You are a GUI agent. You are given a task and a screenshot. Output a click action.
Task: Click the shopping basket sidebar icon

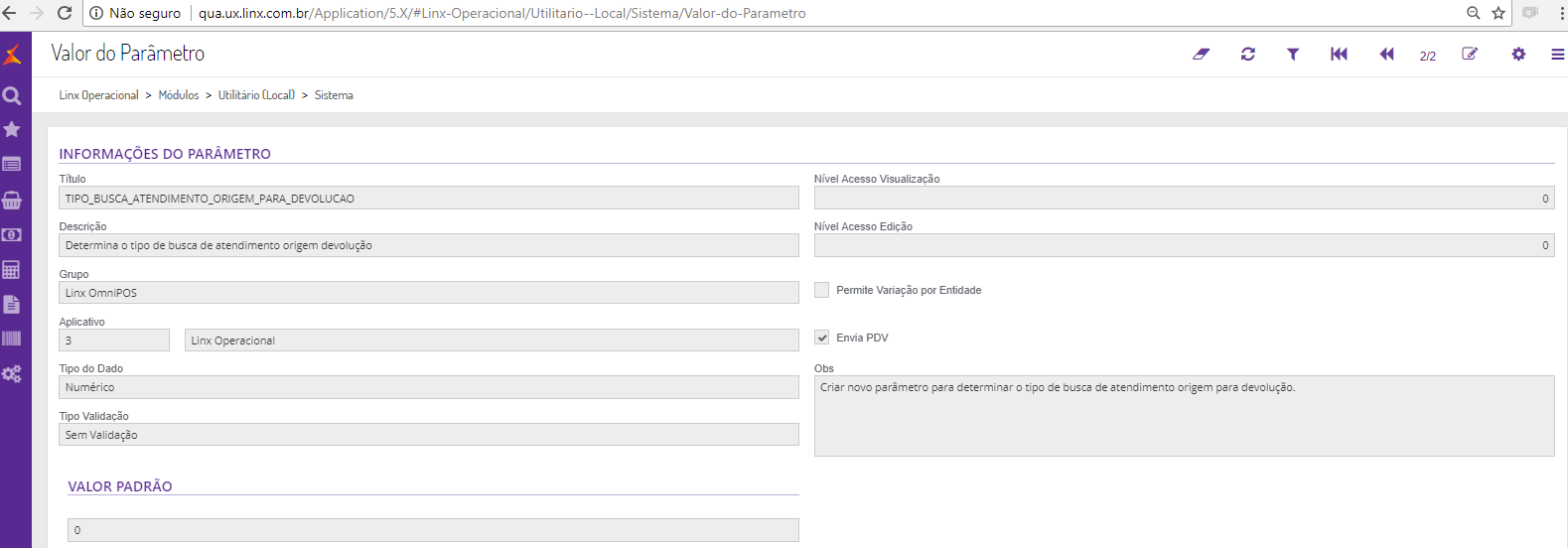click(12, 201)
